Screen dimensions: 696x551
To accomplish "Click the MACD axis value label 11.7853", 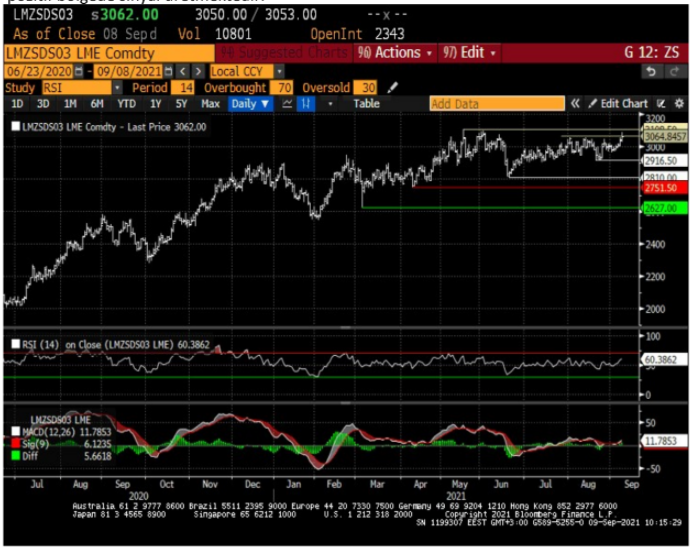I will tap(663, 441).
